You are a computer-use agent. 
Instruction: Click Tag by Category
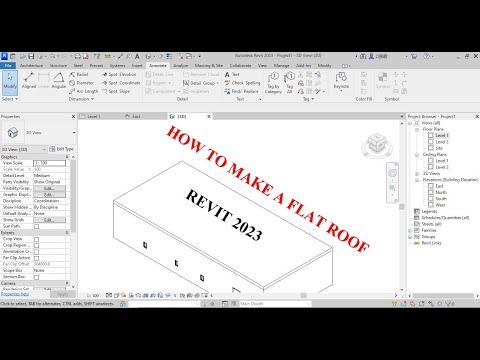(x=273, y=83)
